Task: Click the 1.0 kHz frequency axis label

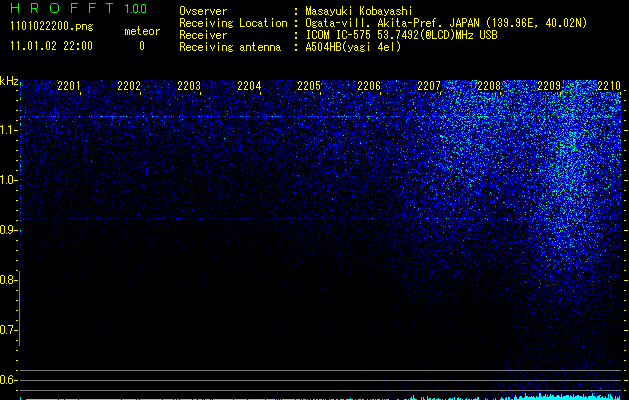Action: click(x=7, y=180)
